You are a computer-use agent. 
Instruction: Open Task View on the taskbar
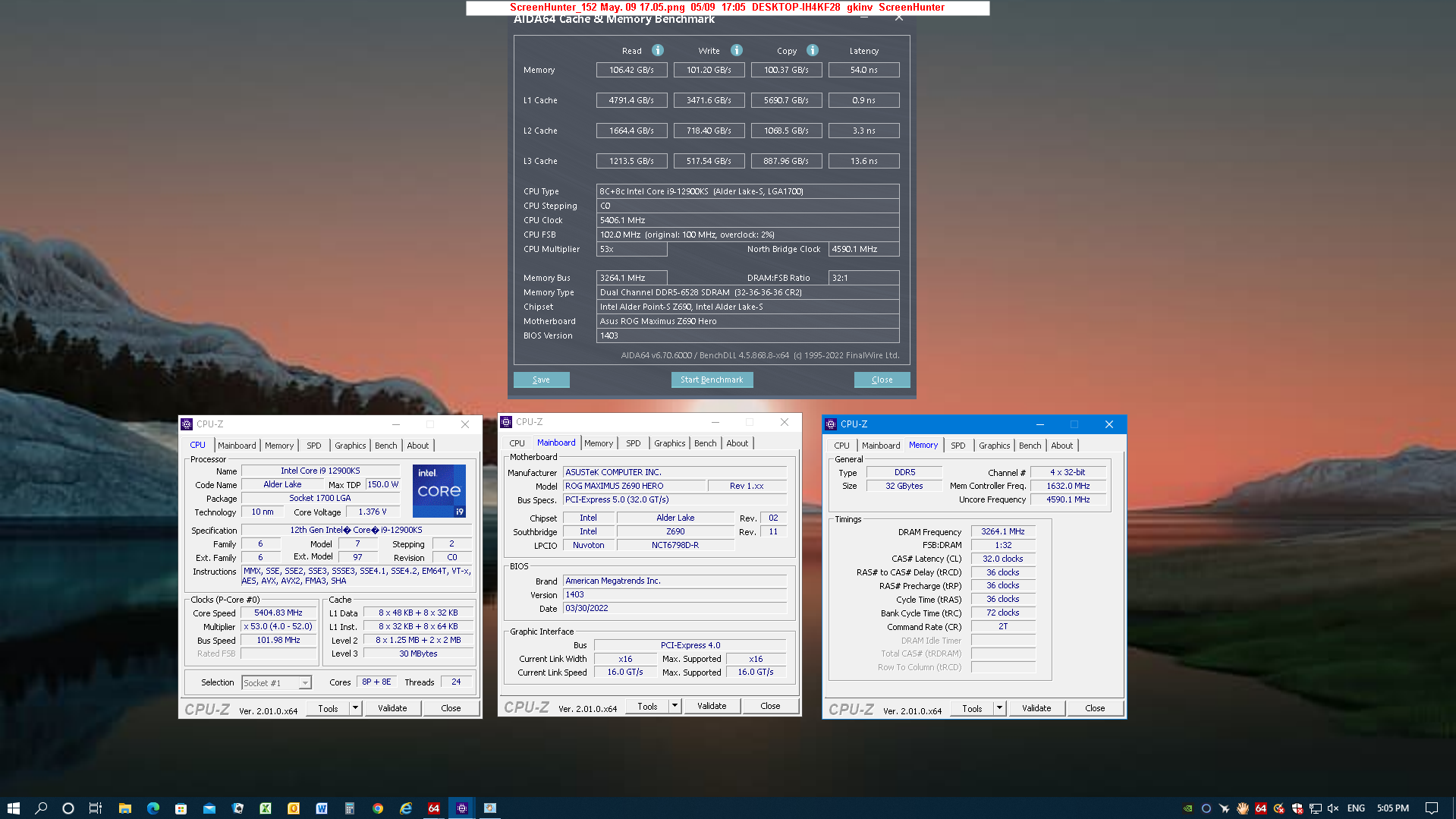coord(96,808)
